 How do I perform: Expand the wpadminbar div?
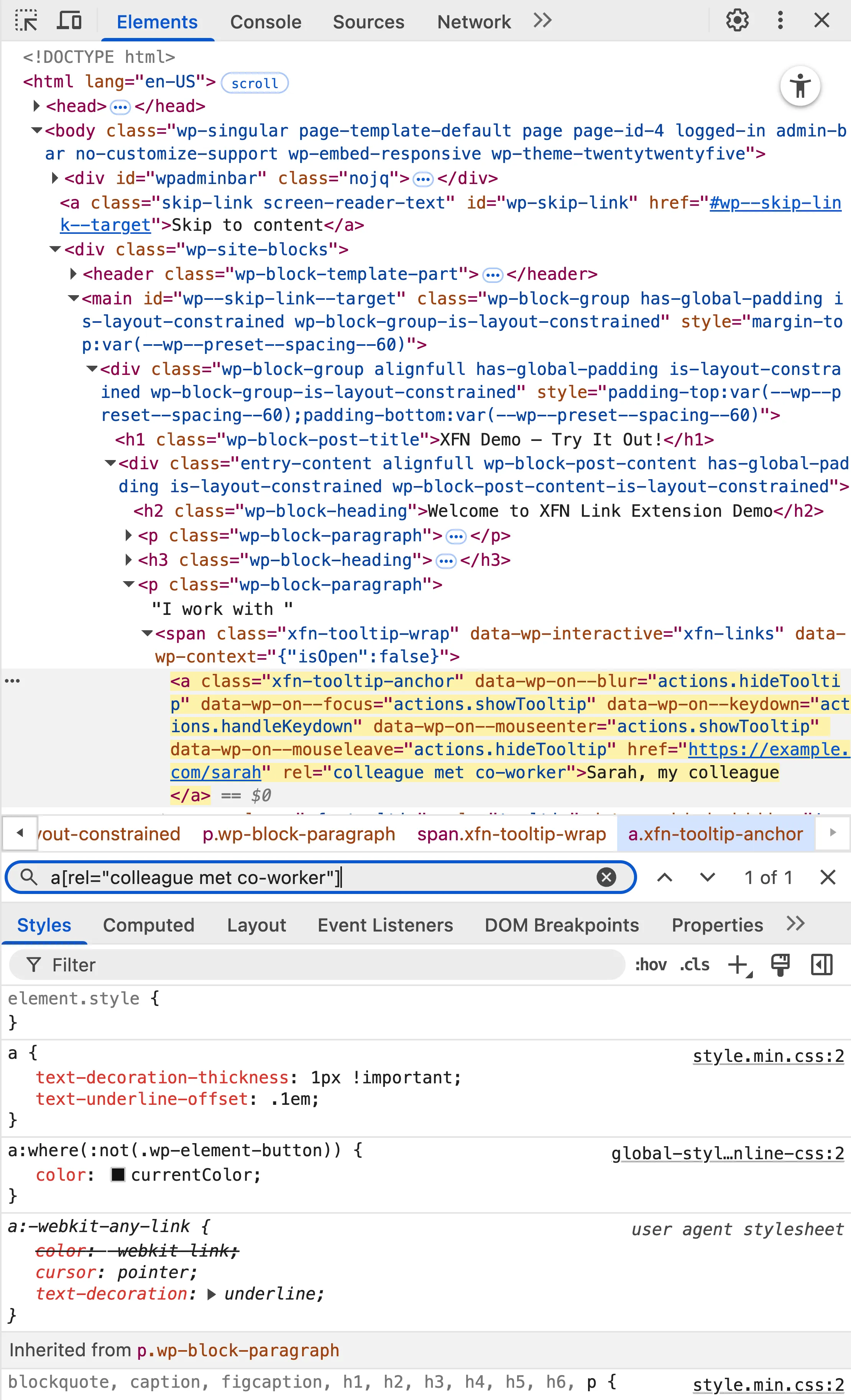55,178
